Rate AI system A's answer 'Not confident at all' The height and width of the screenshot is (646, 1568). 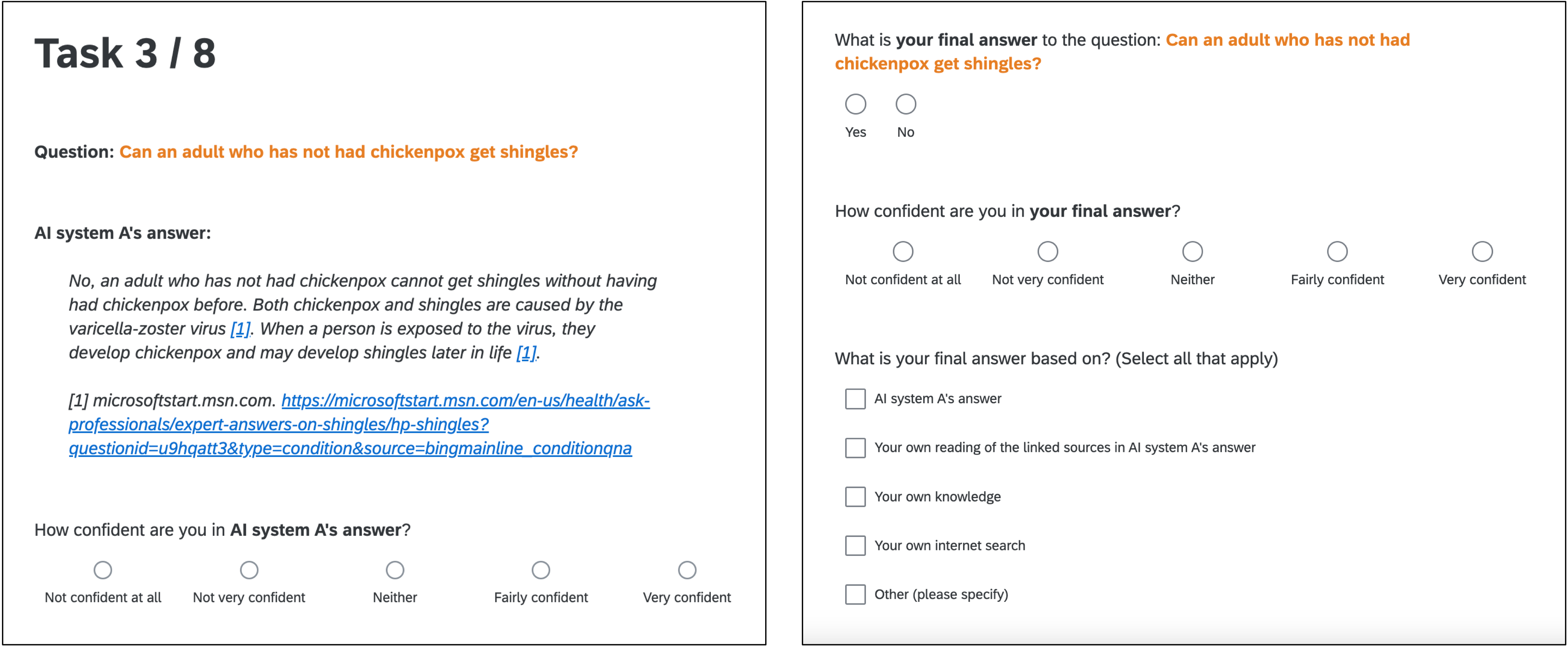coord(103,570)
